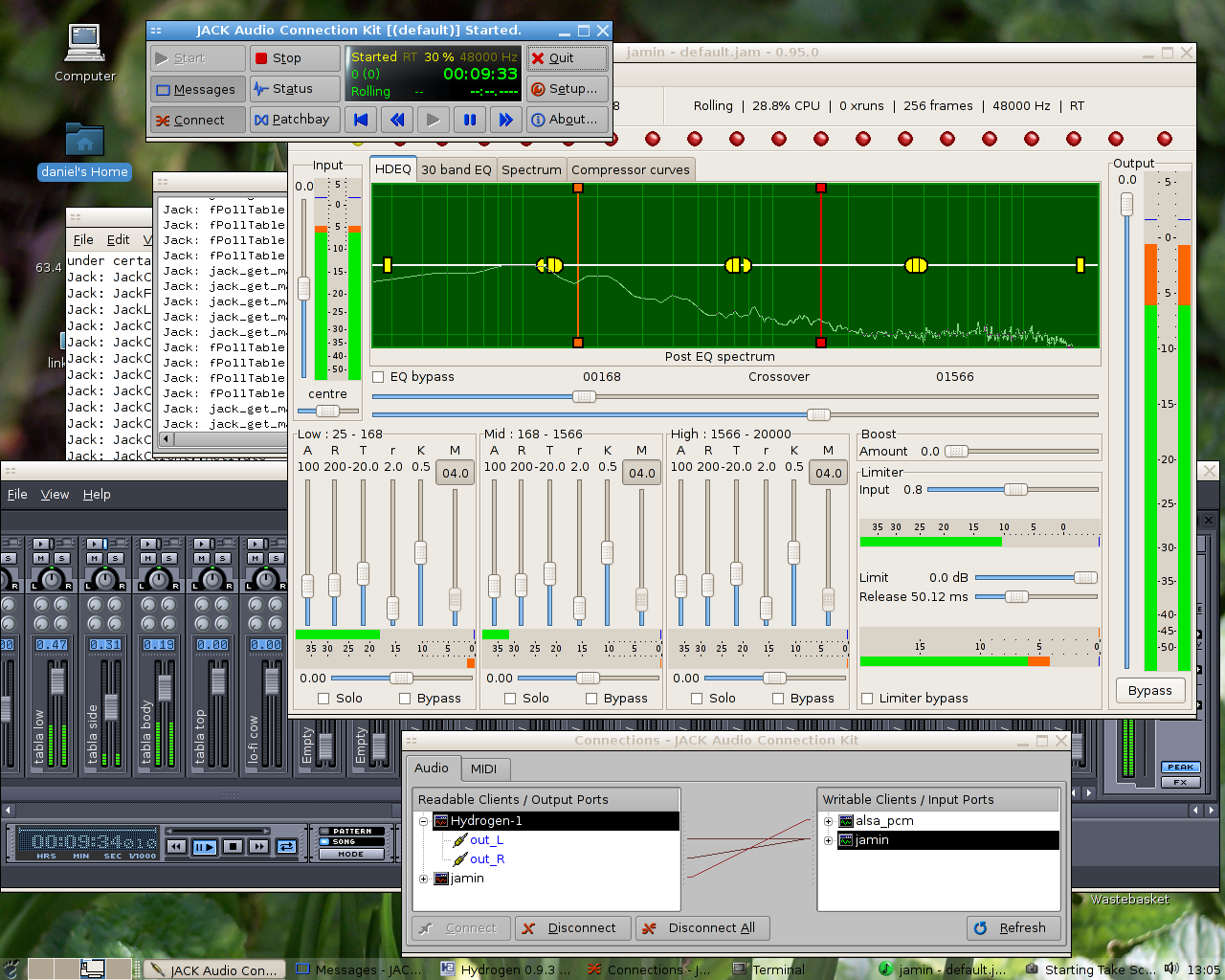Viewport: 1225px width, 980px height.
Task: Collapse the Hydrogen-1 client tree node
Action: click(423, 821)
